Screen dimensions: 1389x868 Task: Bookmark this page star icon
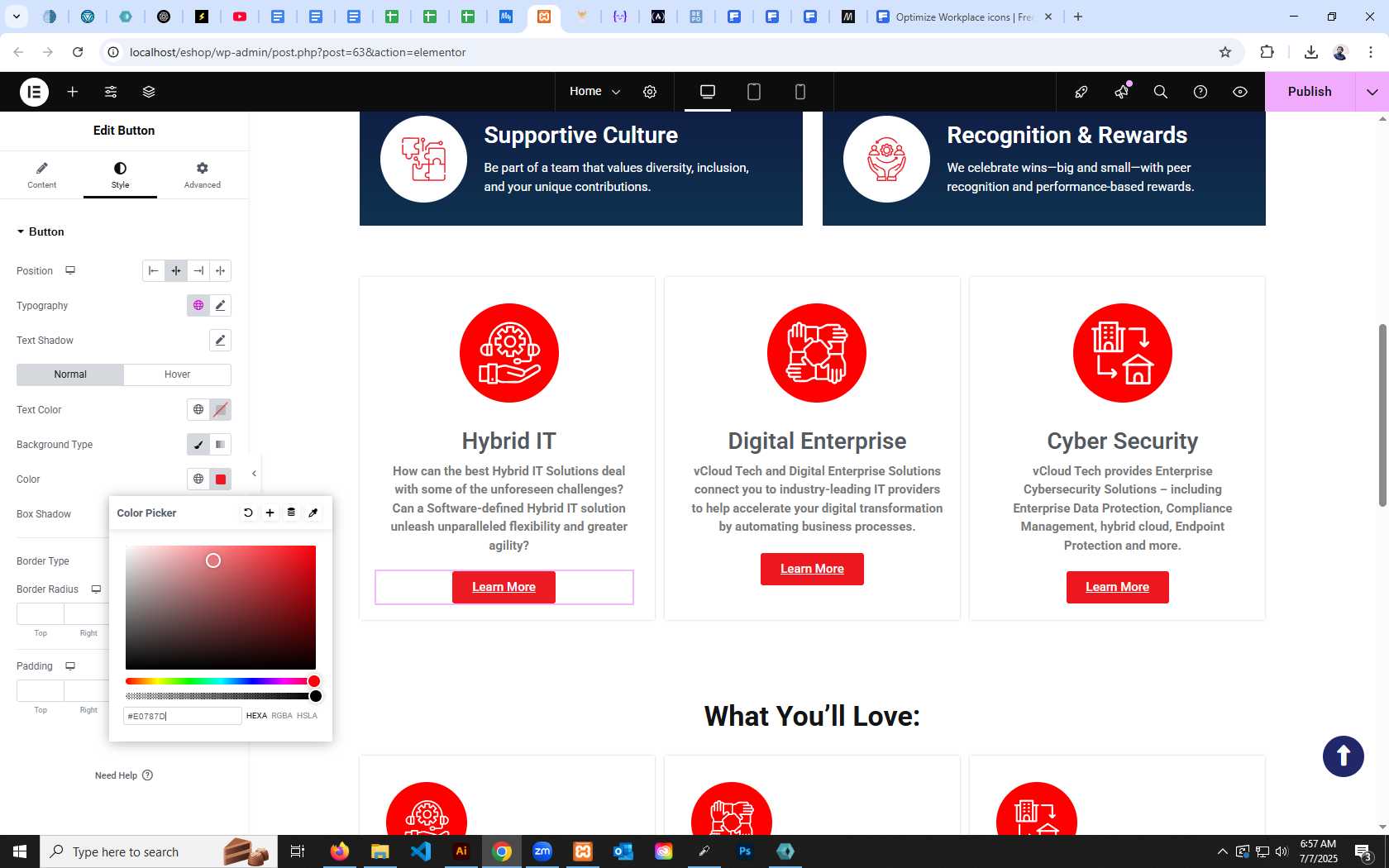(x=1224, y=52)
